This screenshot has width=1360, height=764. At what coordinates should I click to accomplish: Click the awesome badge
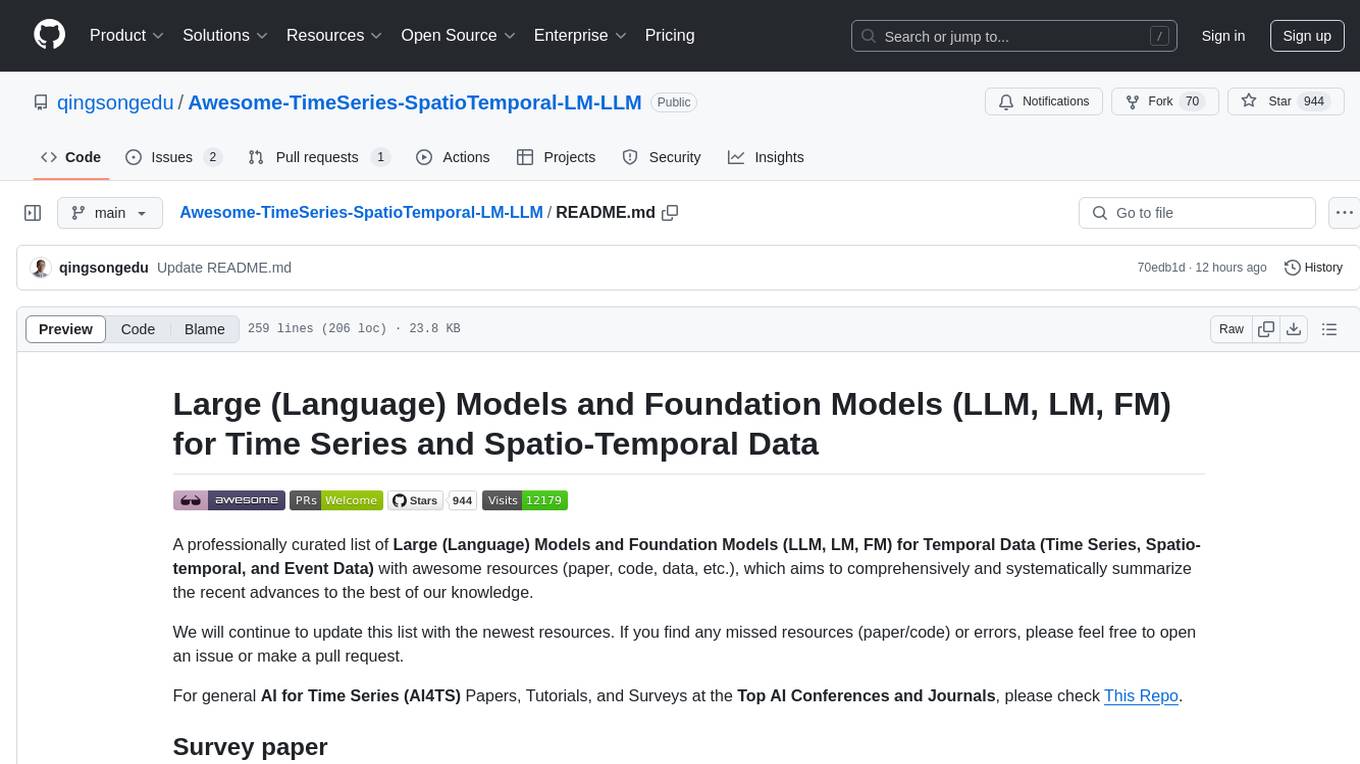229,500
